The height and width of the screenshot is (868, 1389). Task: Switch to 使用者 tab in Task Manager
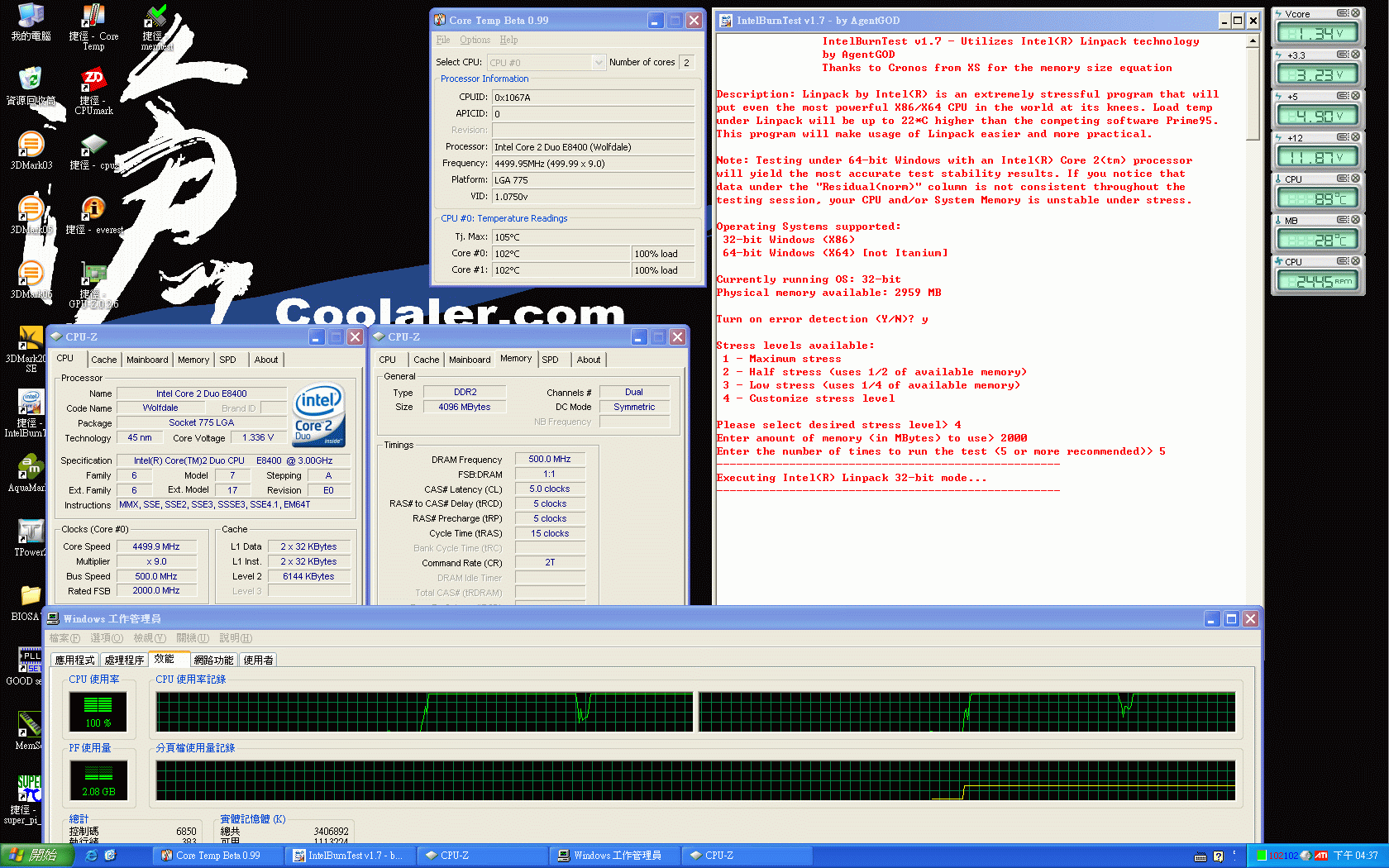tap(259, 661)
